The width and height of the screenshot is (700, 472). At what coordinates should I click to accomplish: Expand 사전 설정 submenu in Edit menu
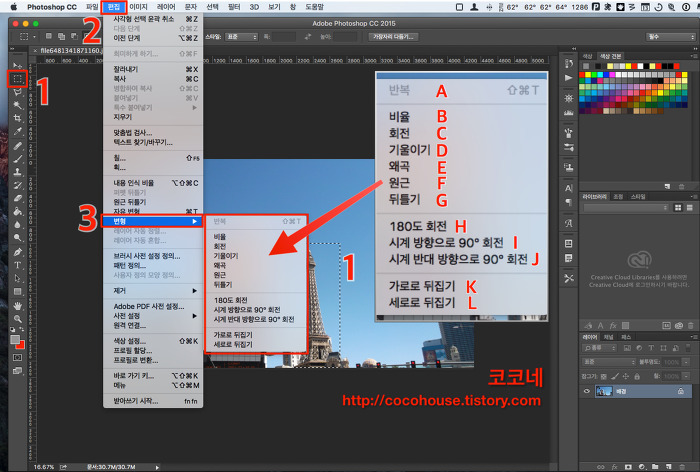tap(153, 316)
